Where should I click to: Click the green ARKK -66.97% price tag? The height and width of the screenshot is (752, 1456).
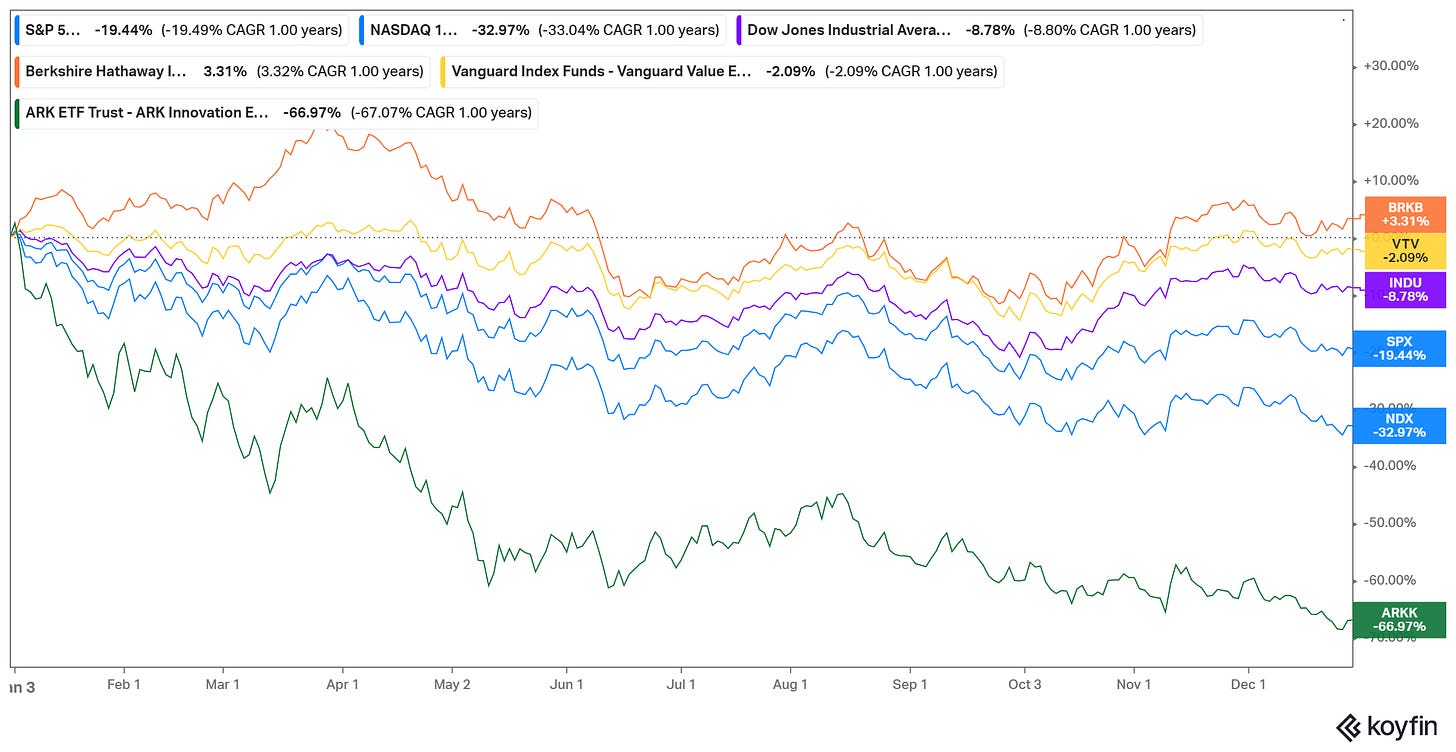(x=1398, y=620)
